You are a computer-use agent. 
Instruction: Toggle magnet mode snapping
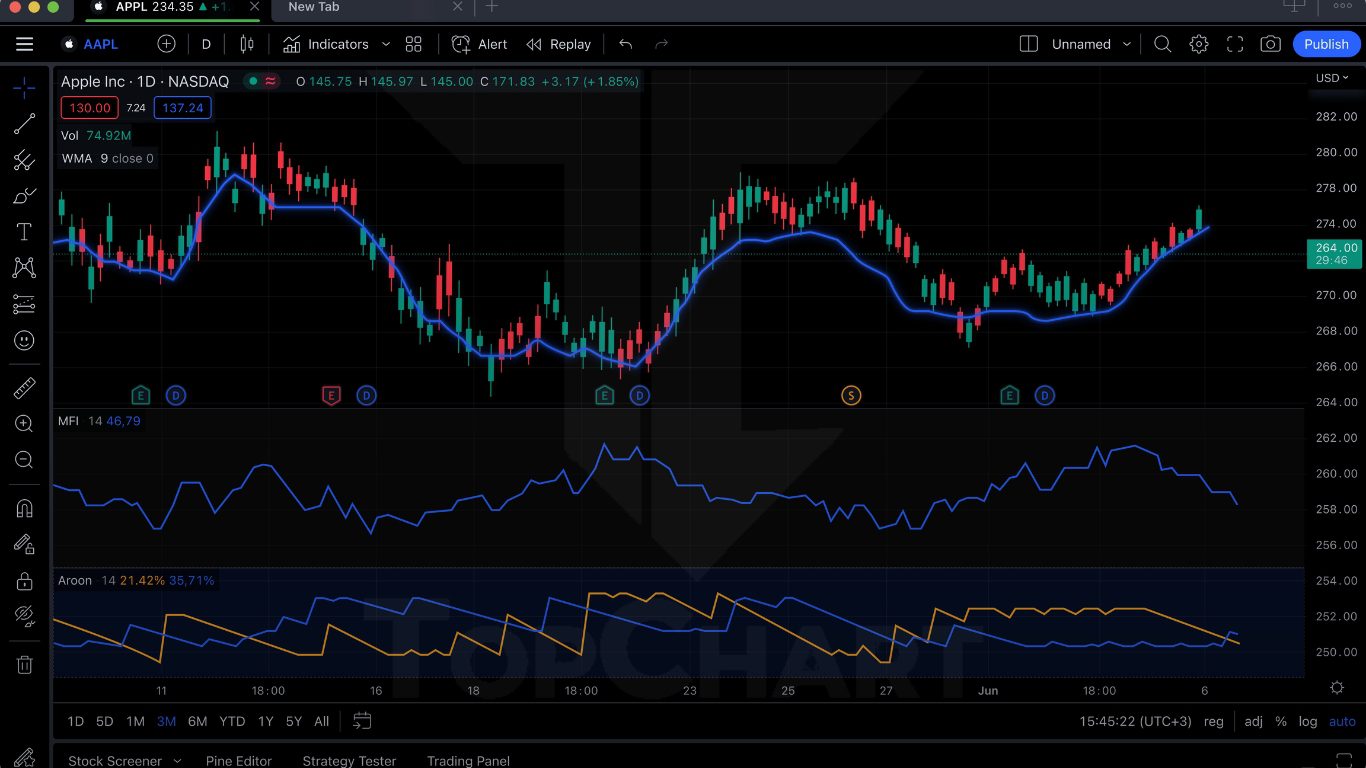[24, 508]
